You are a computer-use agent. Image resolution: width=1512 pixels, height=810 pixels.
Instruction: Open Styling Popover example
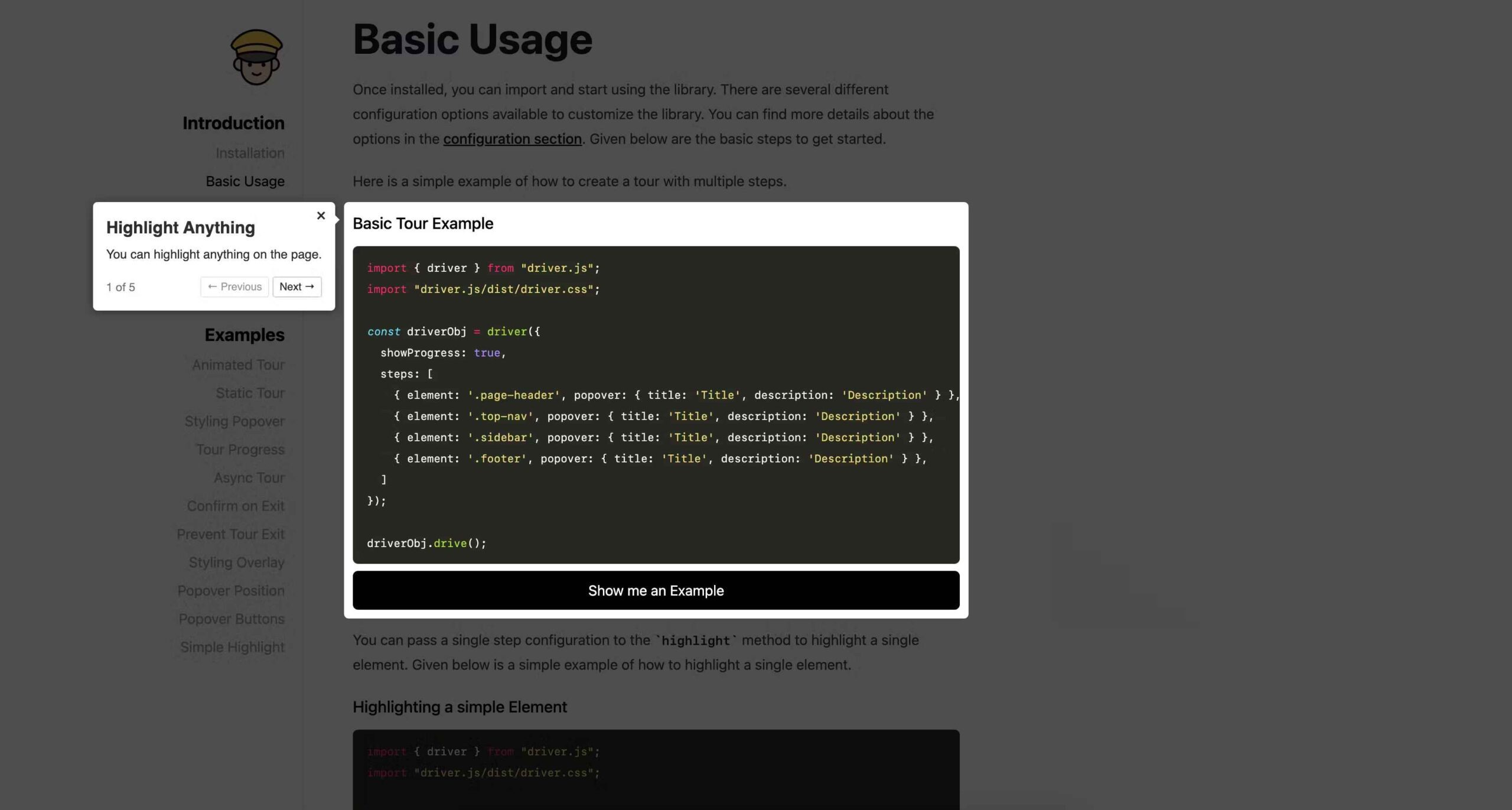click(x=234, y=421)
